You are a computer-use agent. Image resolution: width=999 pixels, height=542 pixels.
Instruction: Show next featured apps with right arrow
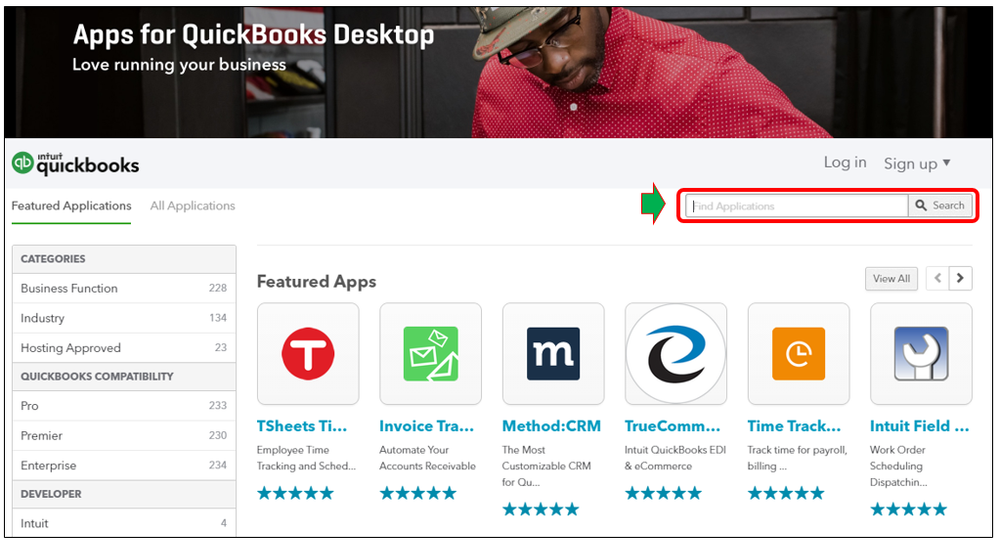click(960, 278)
